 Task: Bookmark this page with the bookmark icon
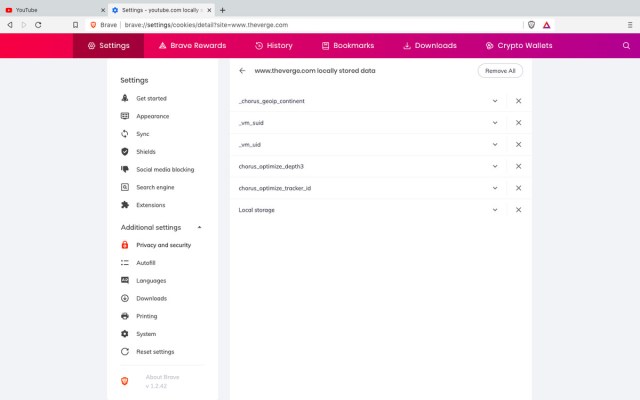(x=76, y=25)
